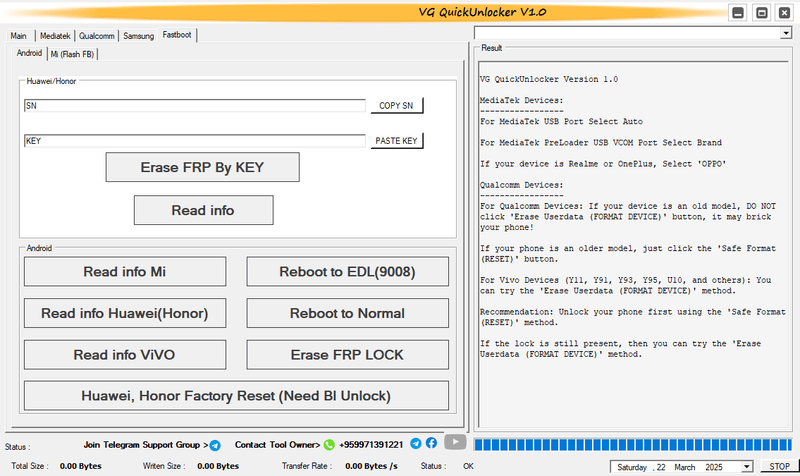Click the Total Size '0.00 Bytes' value

pos(81,466)
